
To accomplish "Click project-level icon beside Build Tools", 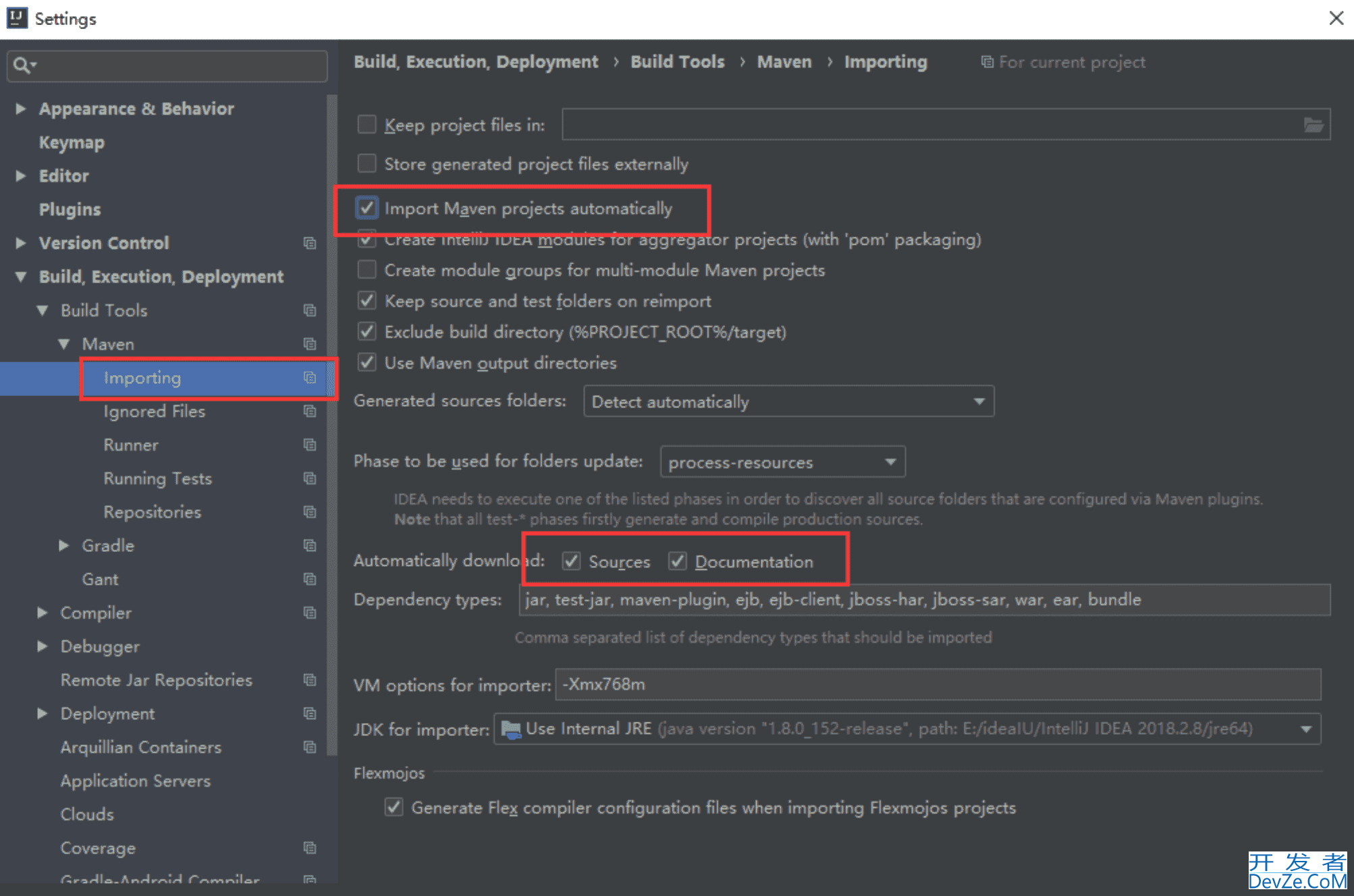I will (310, 310).
